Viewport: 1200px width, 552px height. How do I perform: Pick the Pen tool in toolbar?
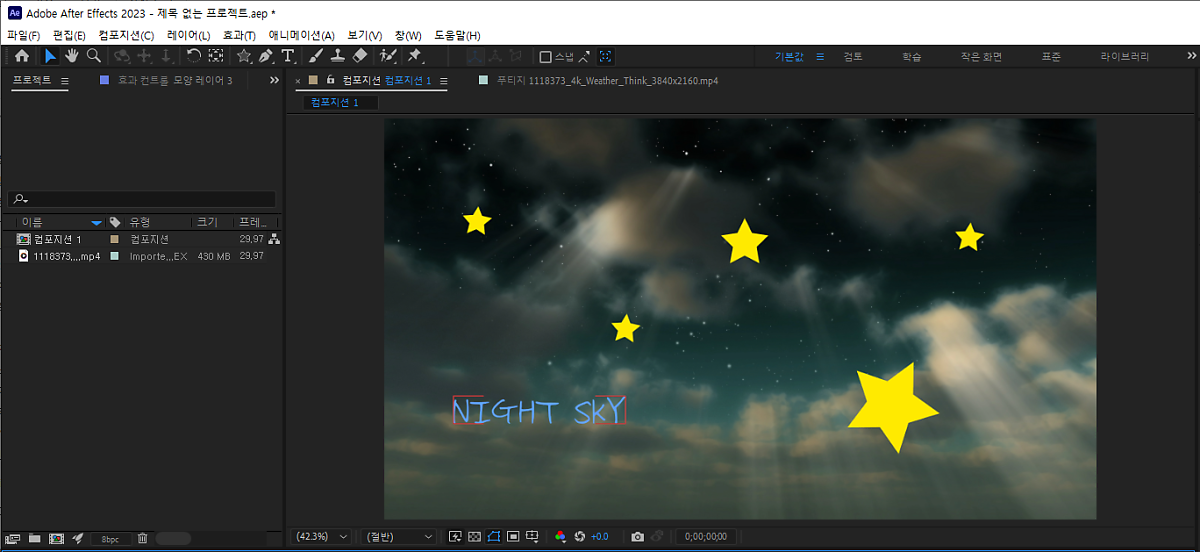coord(266,57)
